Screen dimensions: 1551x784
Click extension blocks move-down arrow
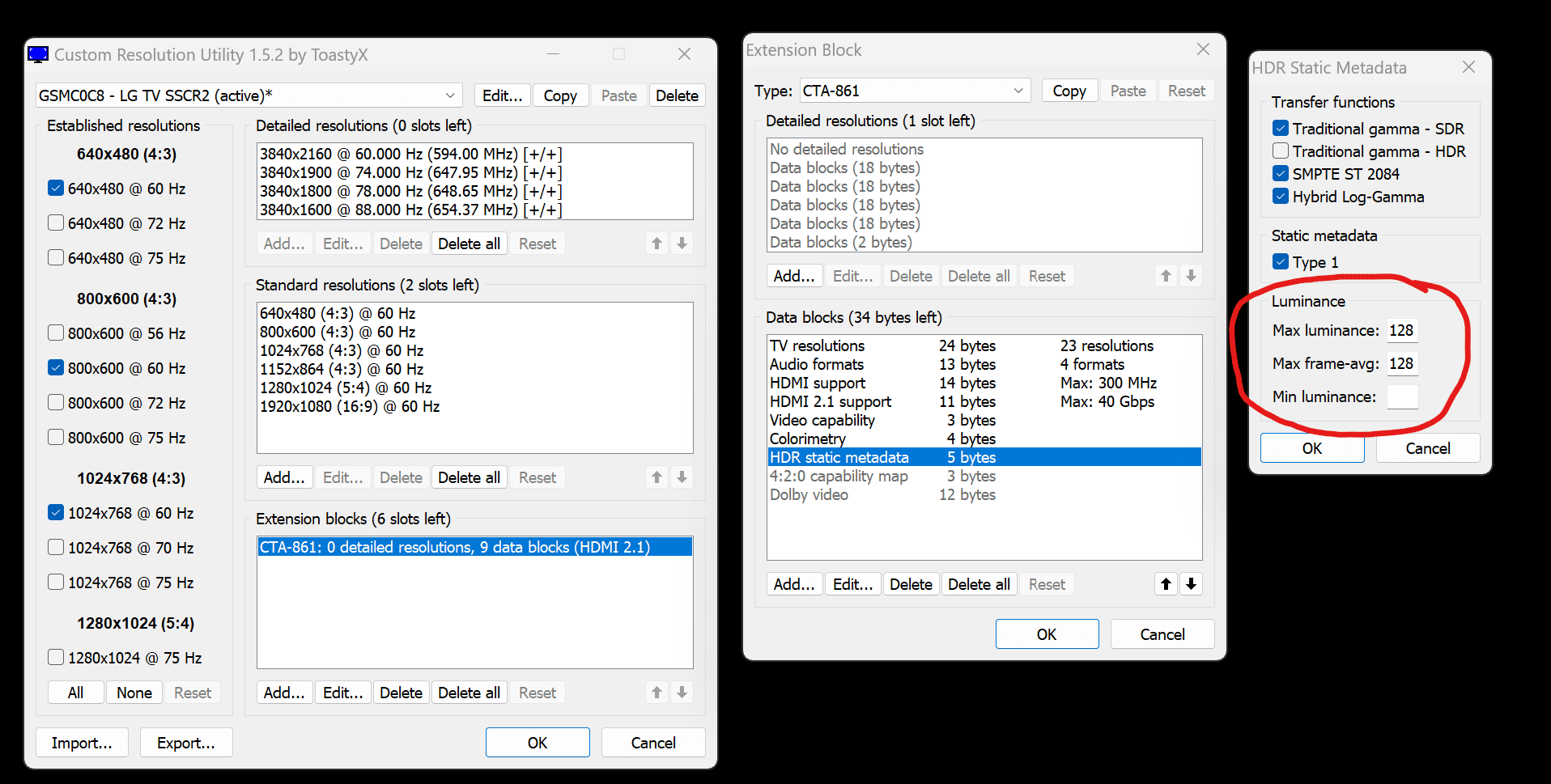682,693
